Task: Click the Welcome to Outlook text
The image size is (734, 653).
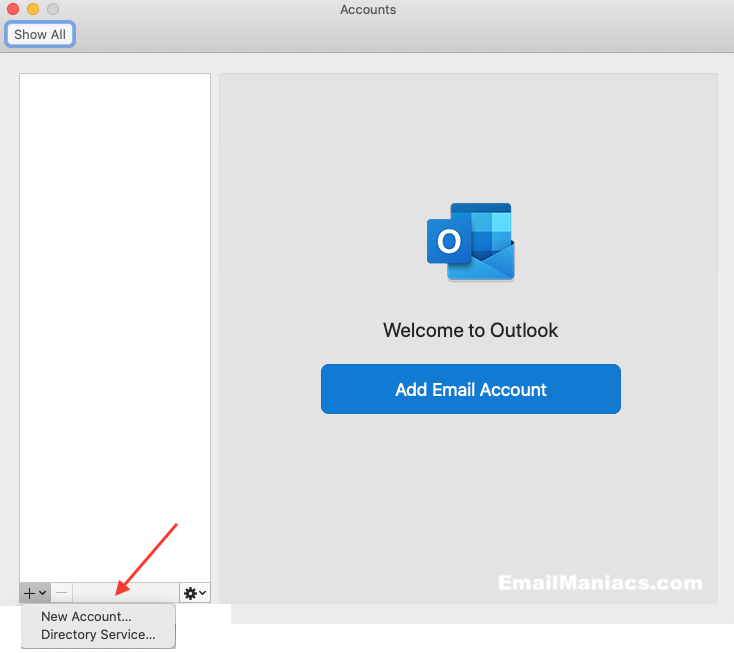Action: (x=470, y=330)
